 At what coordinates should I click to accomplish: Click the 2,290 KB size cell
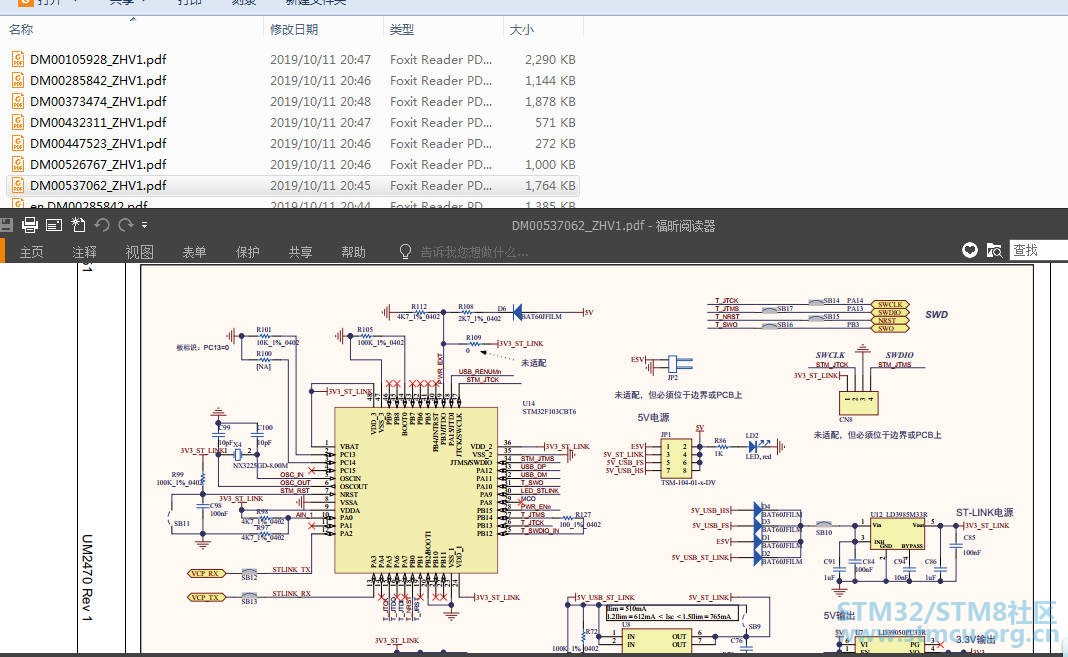550,59
